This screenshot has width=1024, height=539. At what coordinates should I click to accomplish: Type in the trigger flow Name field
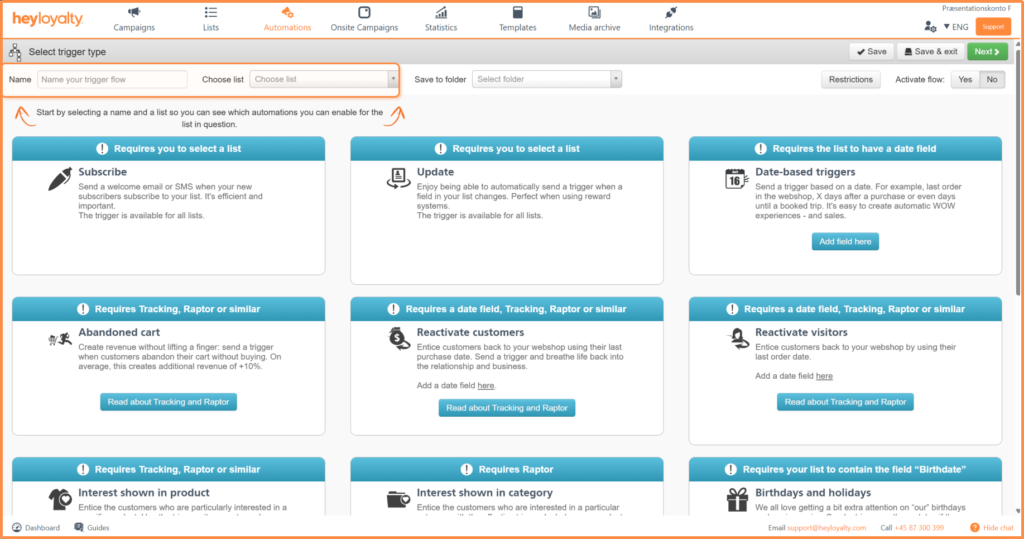point(112,79)
